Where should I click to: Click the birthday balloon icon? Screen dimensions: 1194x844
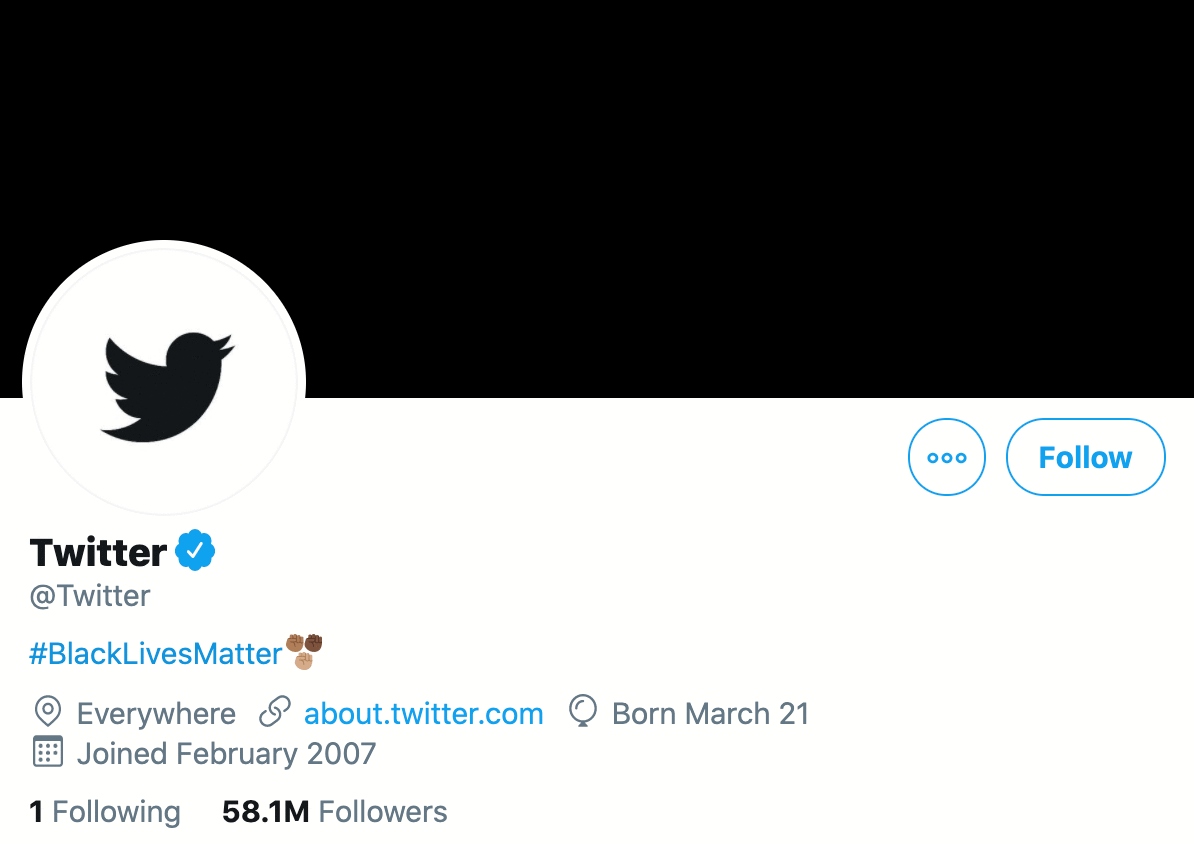[x=582, y=712]
